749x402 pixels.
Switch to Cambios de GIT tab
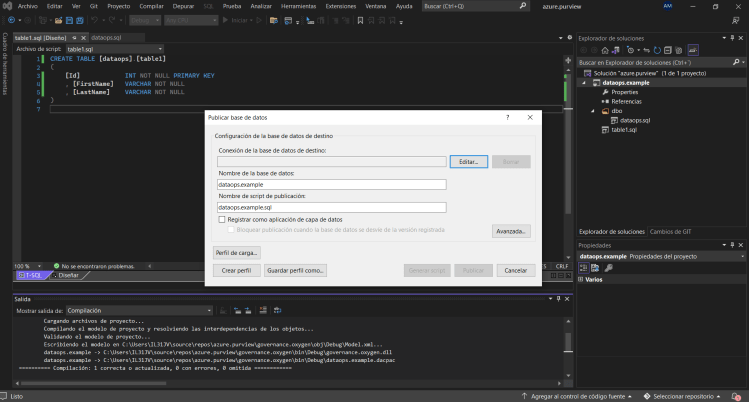coord(671,231)
